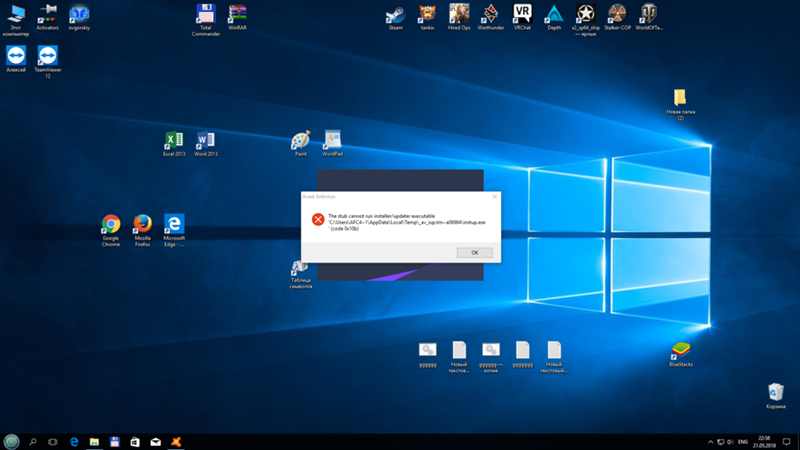Select the 'stub cannot run installer' error message text
This screenshot has height=450, width=800.
click(x=407, y=222)
